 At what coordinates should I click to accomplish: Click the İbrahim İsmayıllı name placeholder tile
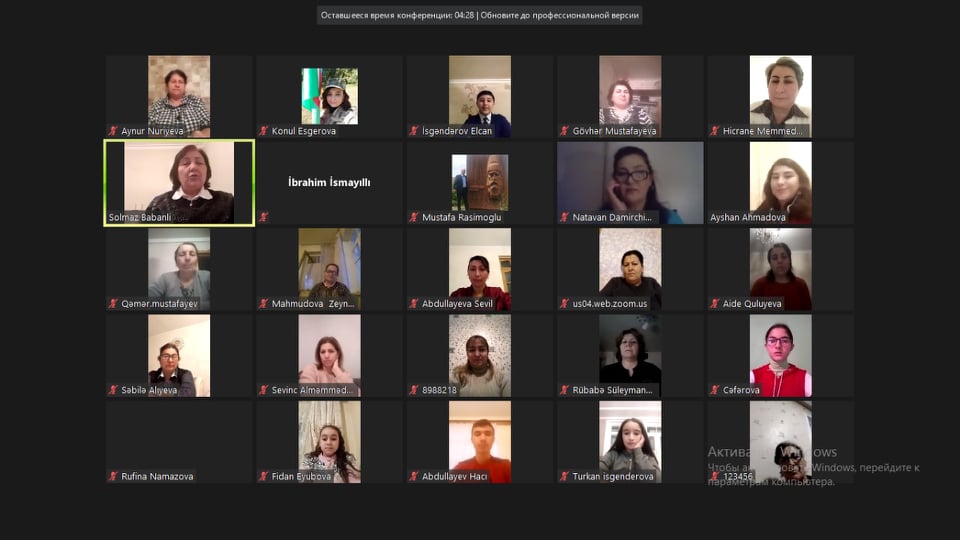(x=329, y=183)
